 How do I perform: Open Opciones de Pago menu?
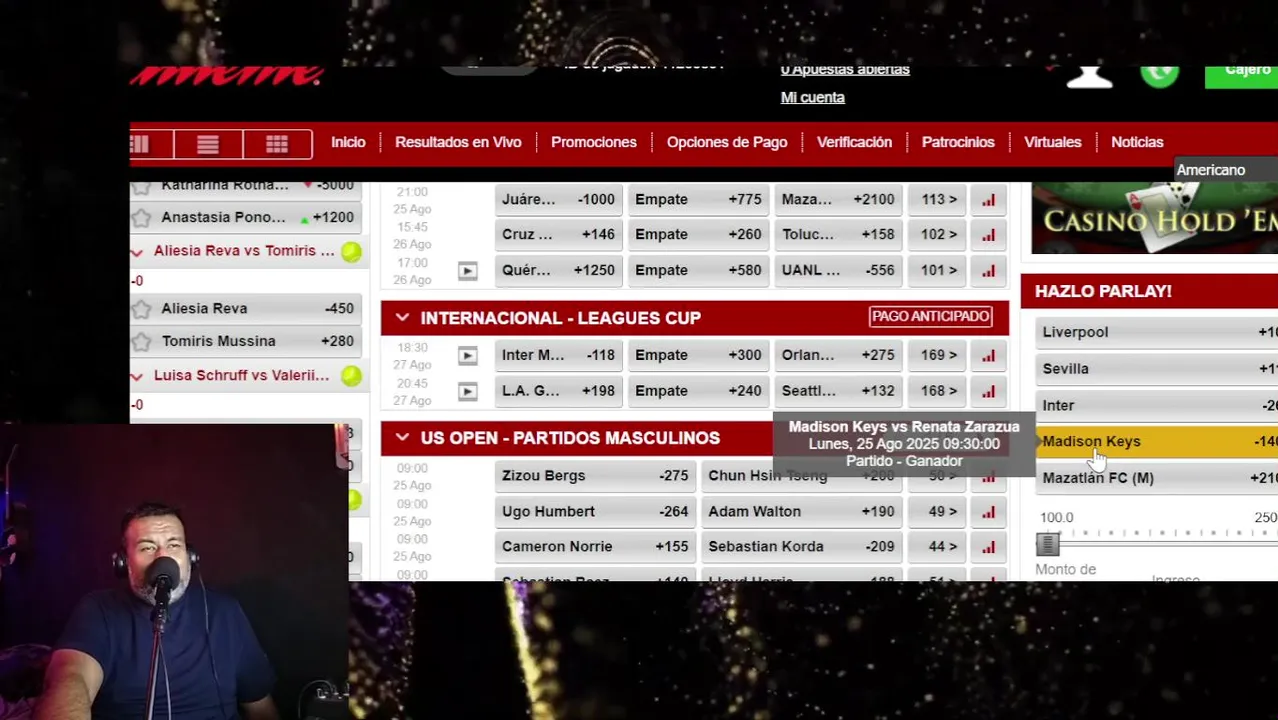tap(727, 142)
